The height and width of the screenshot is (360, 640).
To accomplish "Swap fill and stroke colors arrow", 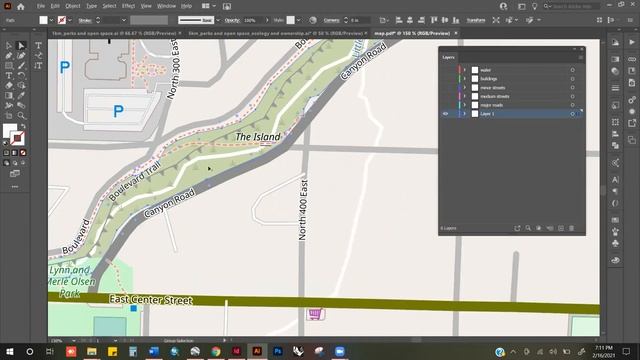I will [23, 126].
